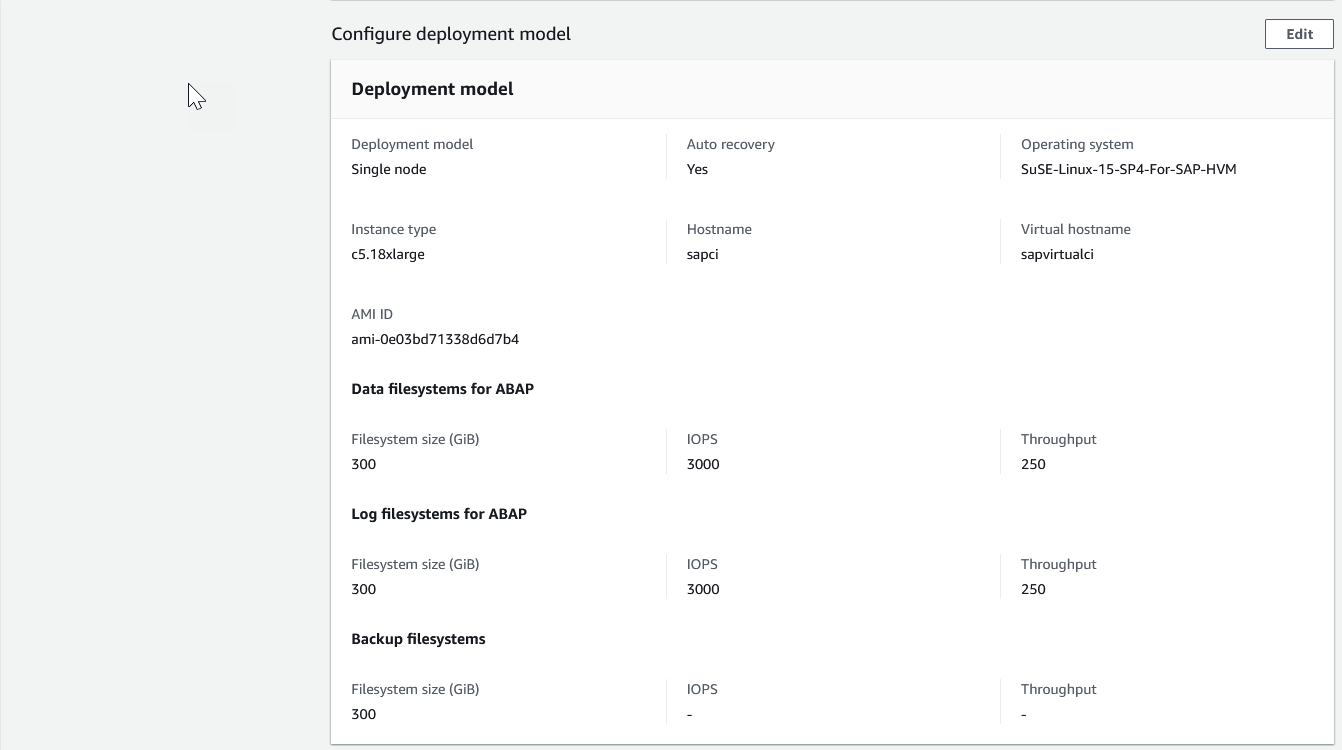Click the Backup filesystems heading
The height and width of the screenshot is (750, 1342).
(418, 639)
